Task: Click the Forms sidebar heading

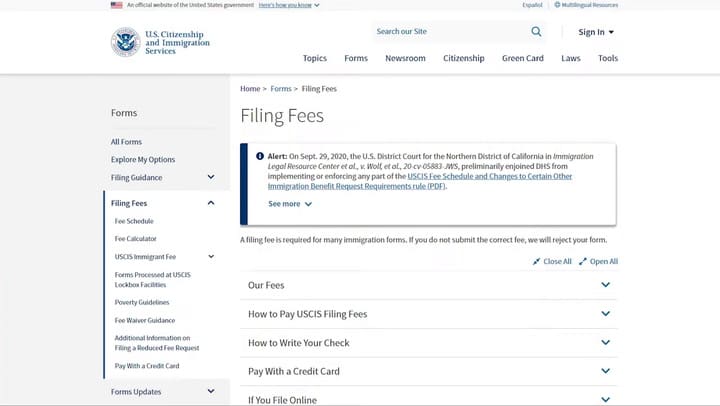Action: click(x=124, y=113)
